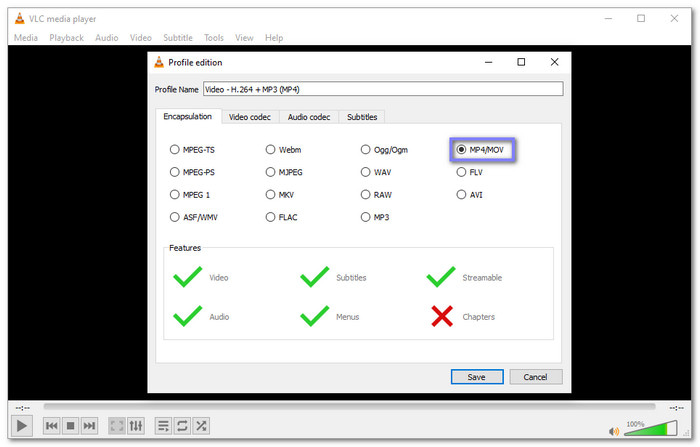This screenshot has width=700, height=447.
Task: Select the WAV radio button
Action: coord(366,172)
